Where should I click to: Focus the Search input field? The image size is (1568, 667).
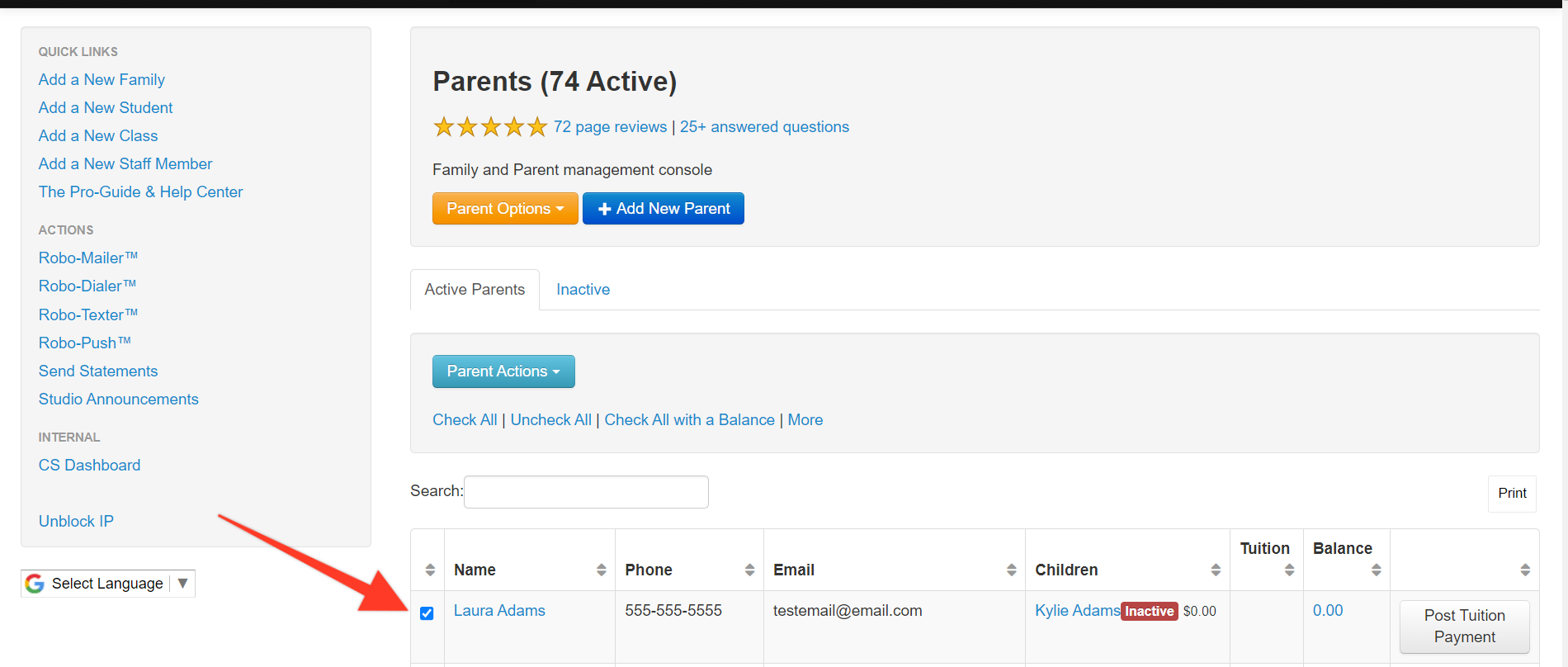coord(586,492)
